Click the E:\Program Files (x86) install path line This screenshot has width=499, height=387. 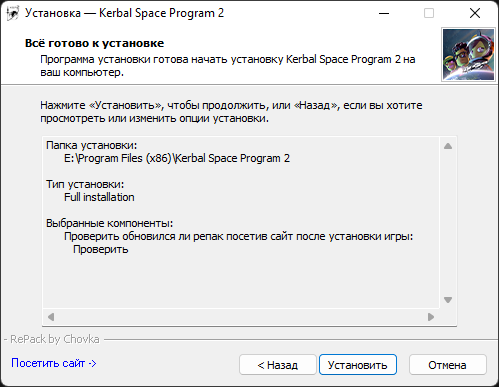click(177, 158)
